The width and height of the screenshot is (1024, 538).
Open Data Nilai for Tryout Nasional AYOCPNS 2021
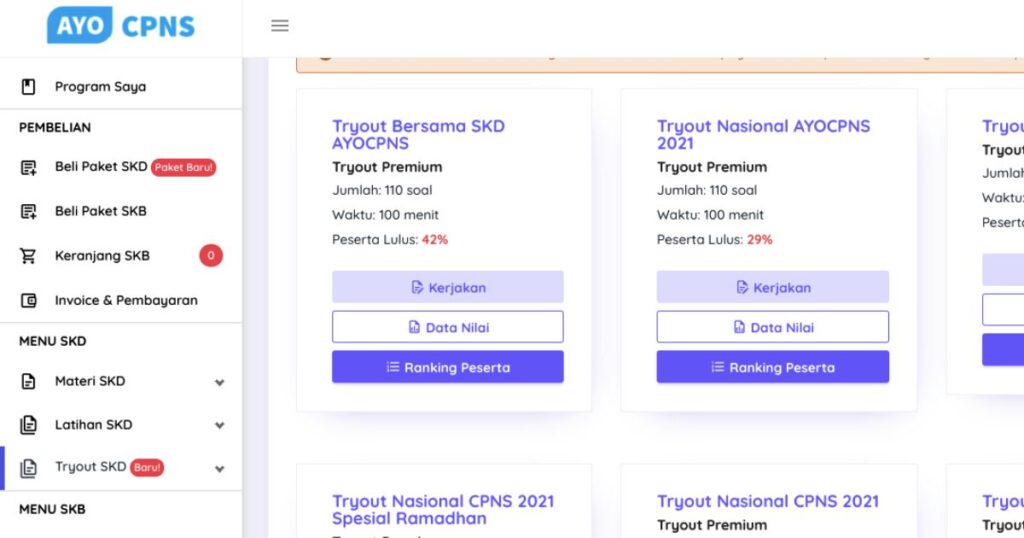coord(772,327)
